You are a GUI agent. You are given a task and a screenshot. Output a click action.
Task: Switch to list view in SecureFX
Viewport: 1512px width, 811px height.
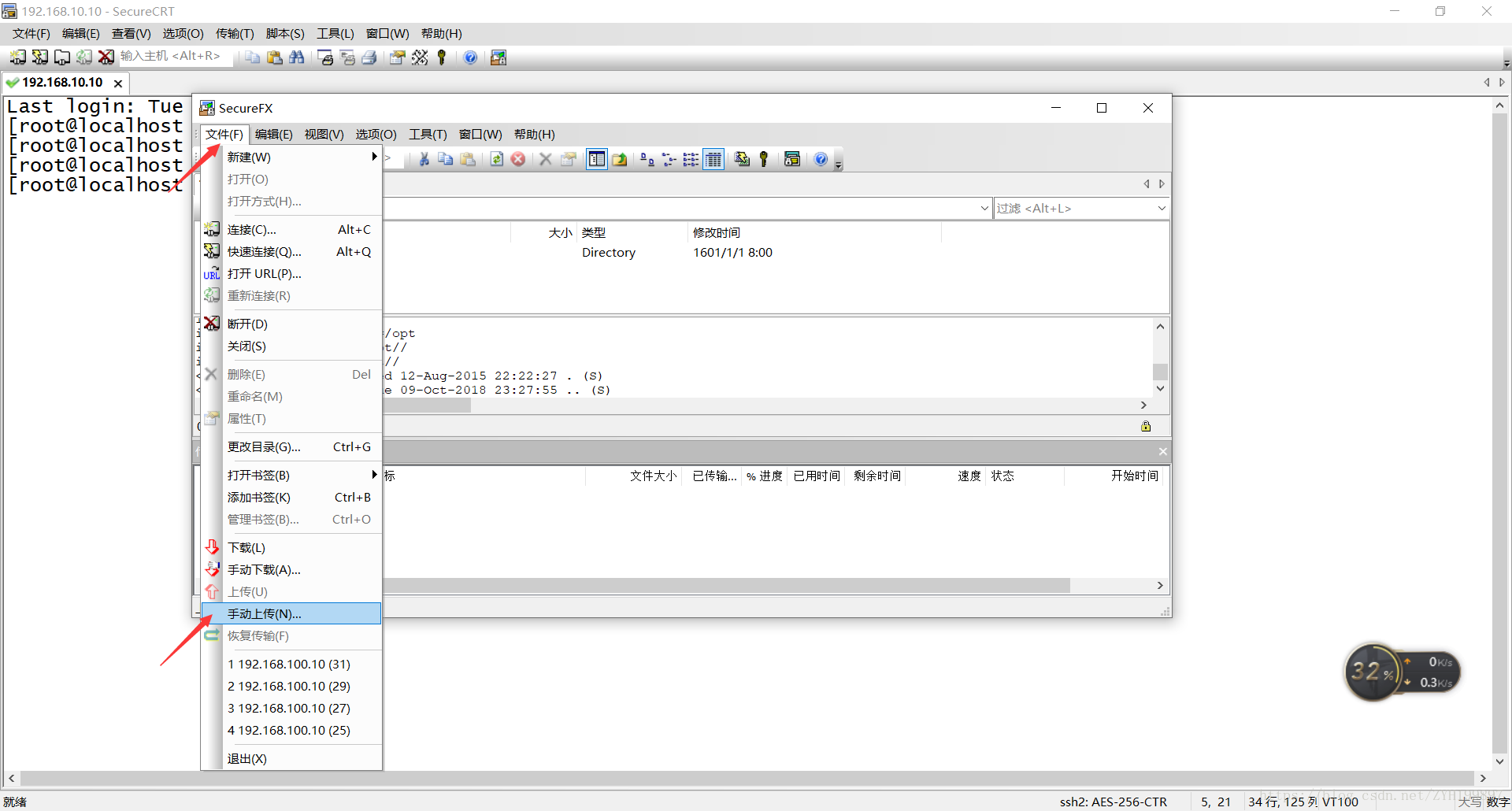(x=691, y=159)
